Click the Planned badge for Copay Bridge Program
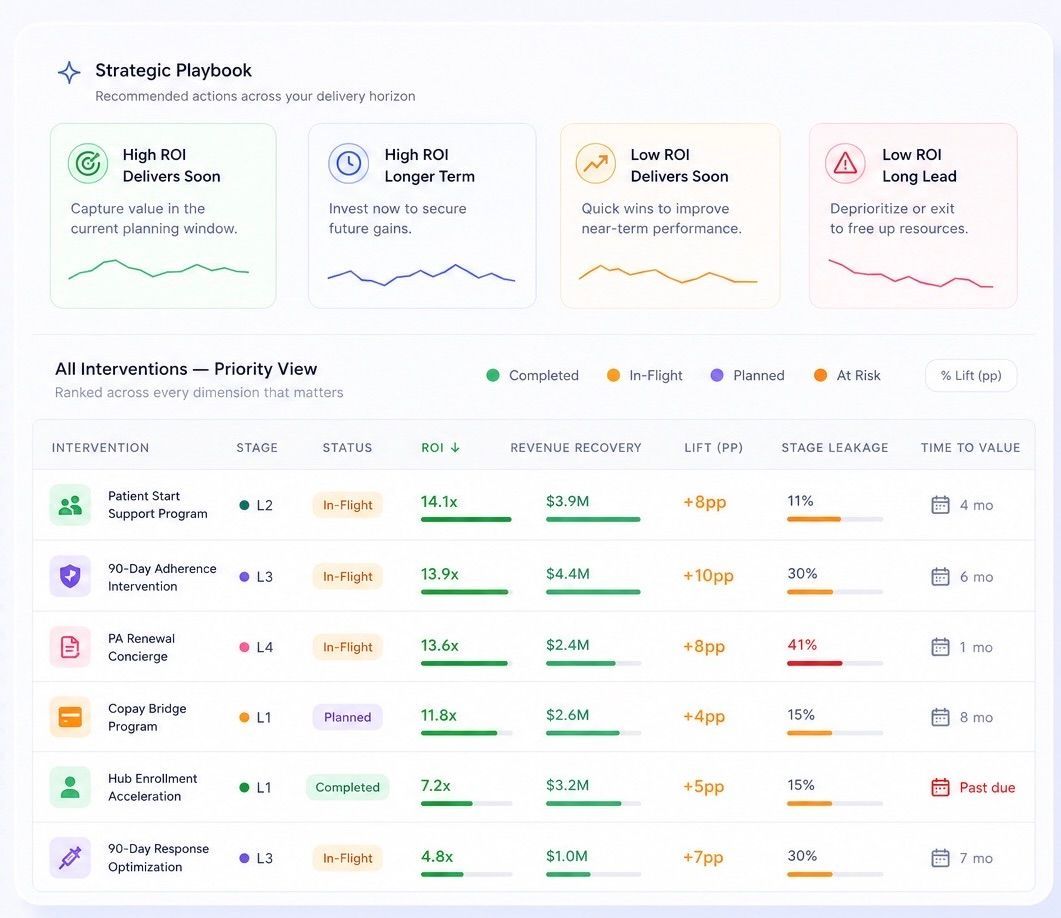 pyautogui.click(x=347, y=717)
